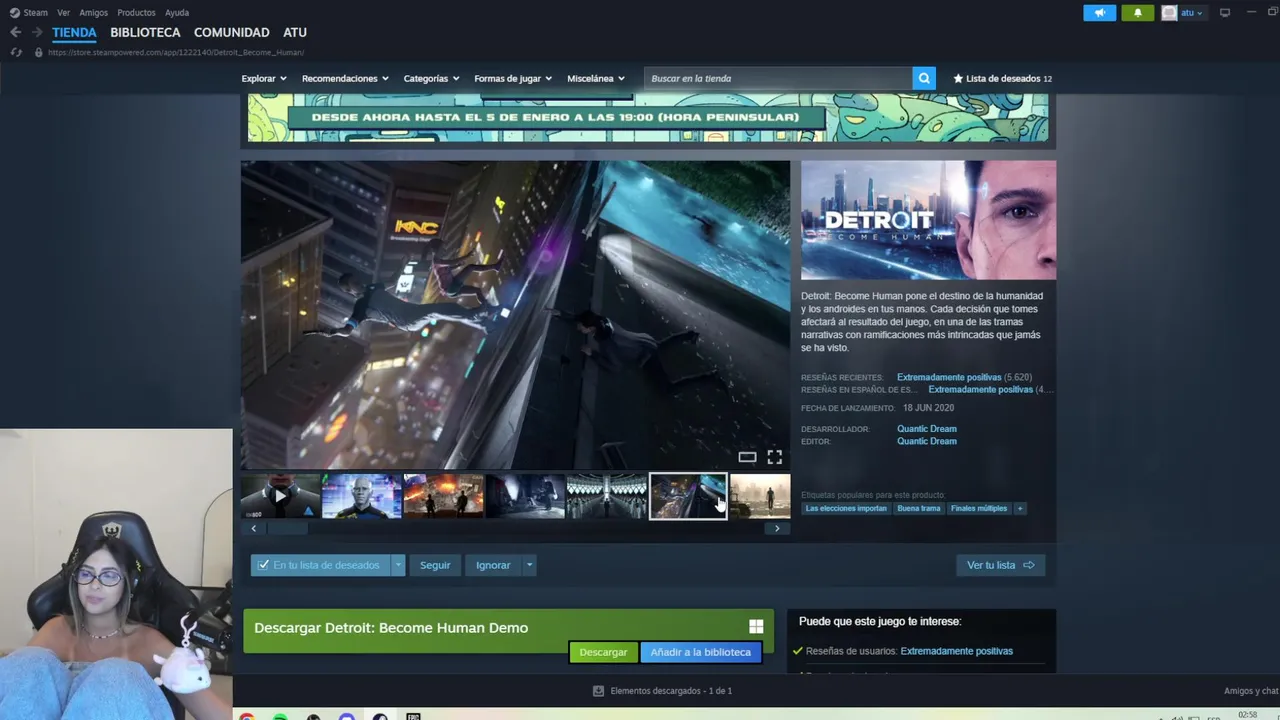The image size is (1280, 720).
Task: Open Amigos y chat panel
Action: 1250,691
